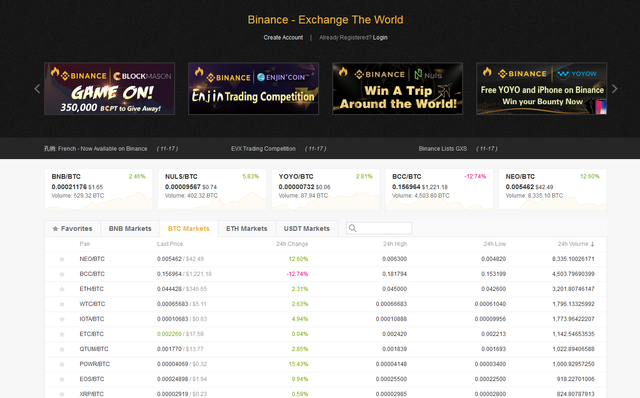Favorite the EOS/BTC pair star
Viewport: 640px width, 398px height.
[62, 379]
